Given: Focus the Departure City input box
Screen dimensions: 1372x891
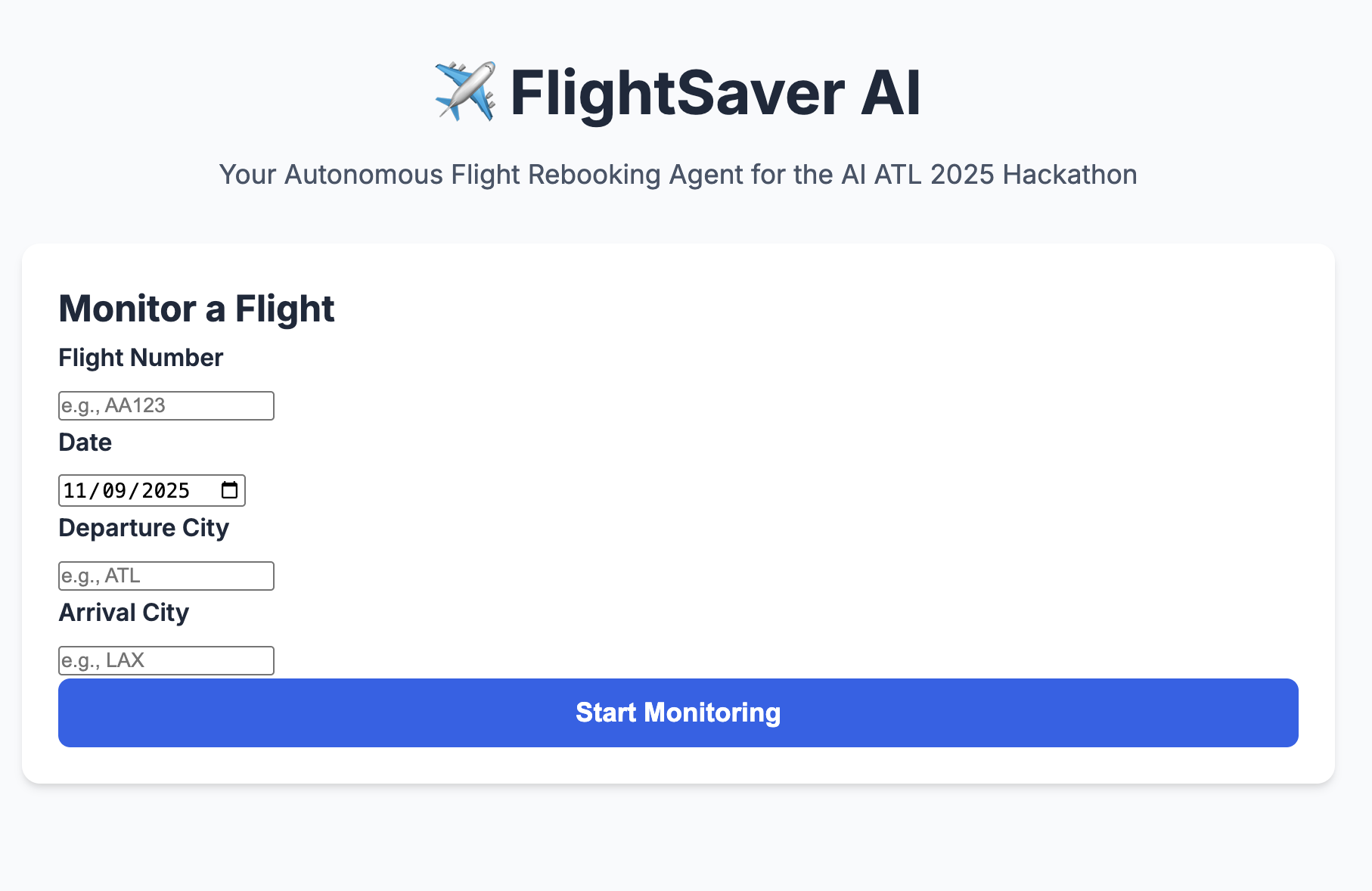Looking at the screenshot, I should click(x=166, y=576).
